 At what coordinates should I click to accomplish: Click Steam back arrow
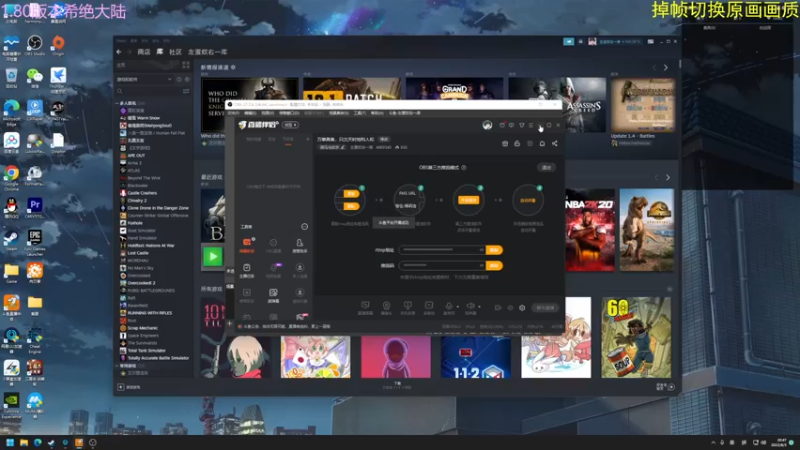point(119,52)
